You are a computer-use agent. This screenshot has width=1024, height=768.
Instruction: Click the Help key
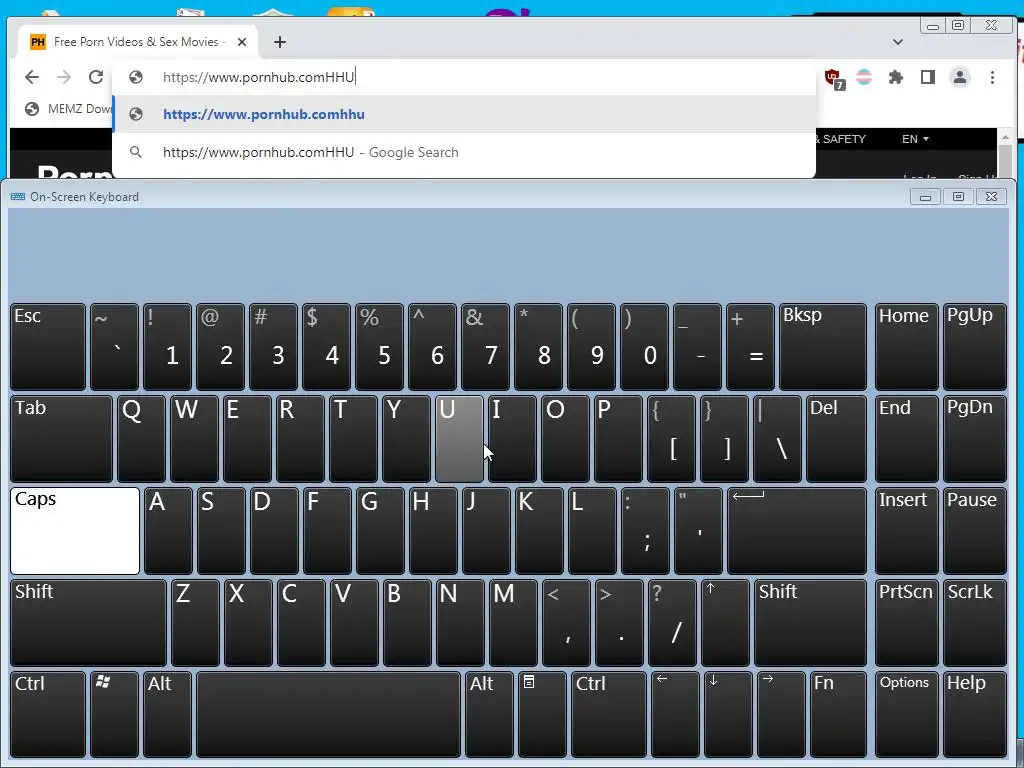(974, 714)
